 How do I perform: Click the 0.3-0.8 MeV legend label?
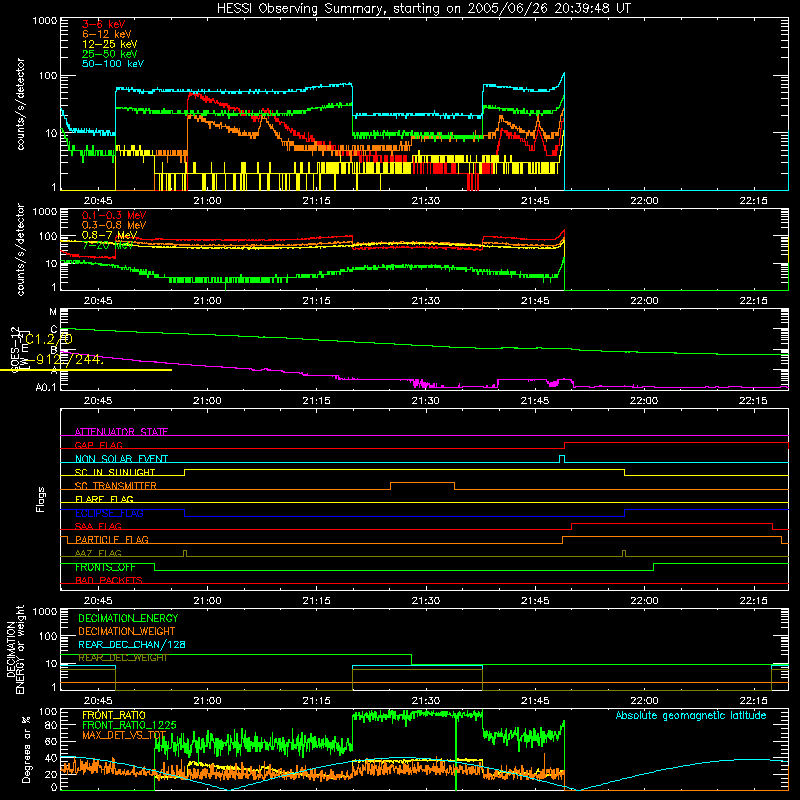[x=114, y=225]
